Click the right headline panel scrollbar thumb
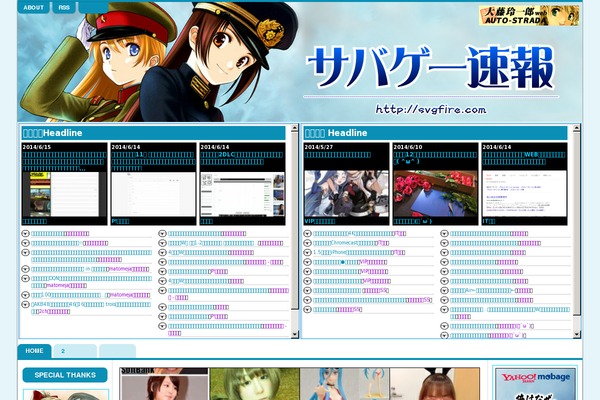 pos(576,224)
